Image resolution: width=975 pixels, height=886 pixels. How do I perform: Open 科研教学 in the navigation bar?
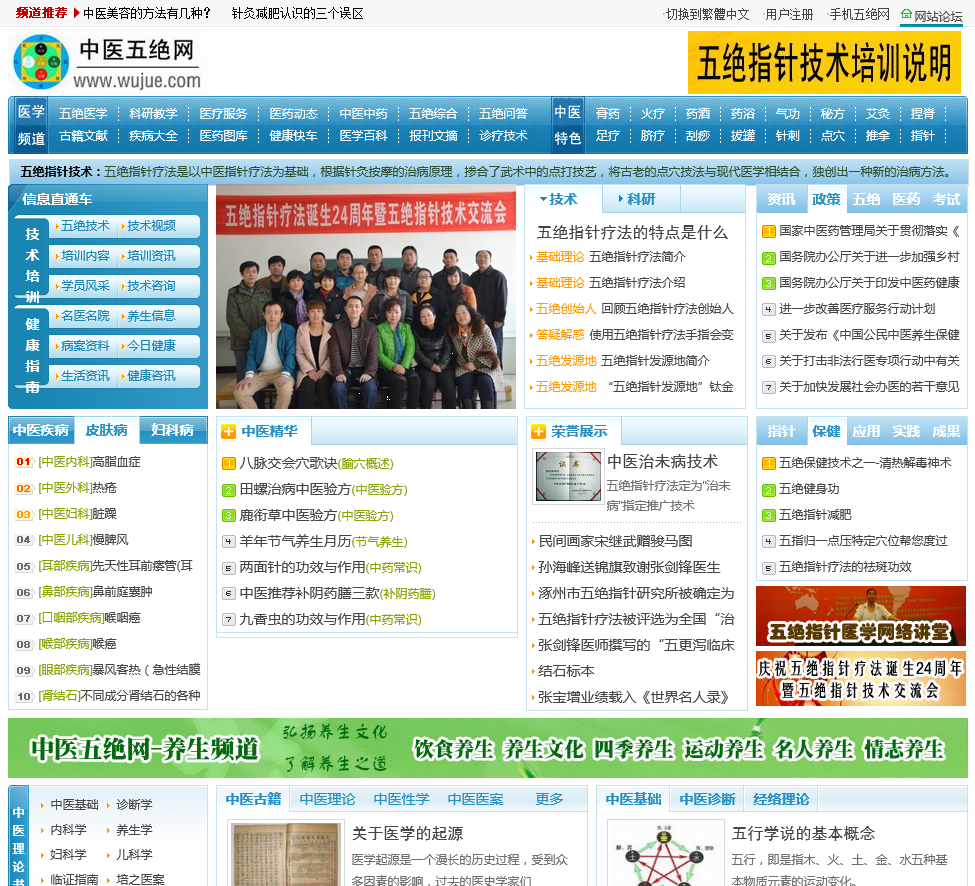coord(153,114)
